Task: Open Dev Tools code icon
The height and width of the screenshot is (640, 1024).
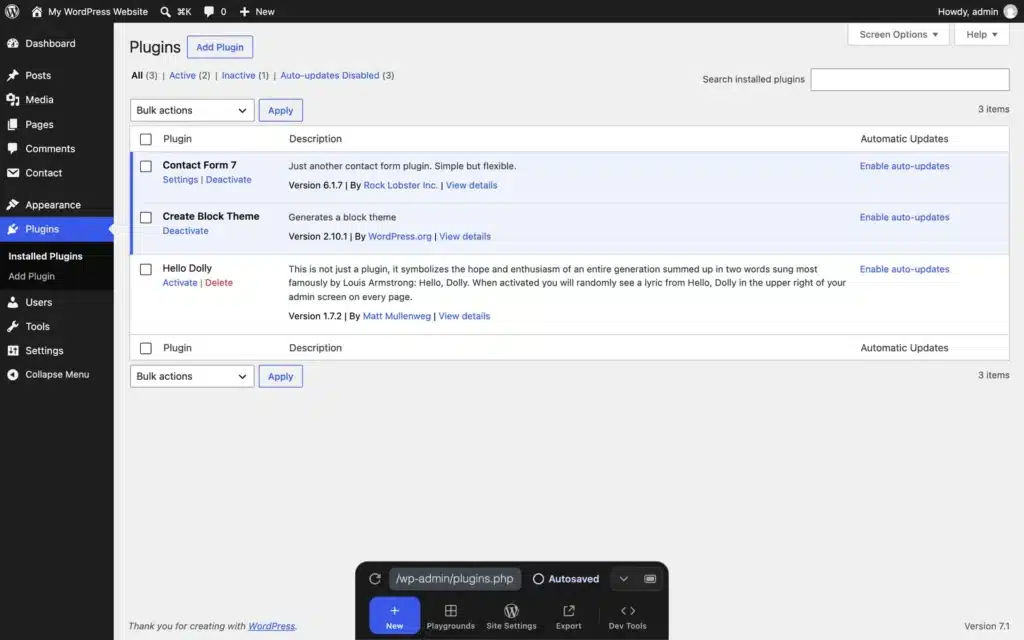Action: (x=628, y=611)
